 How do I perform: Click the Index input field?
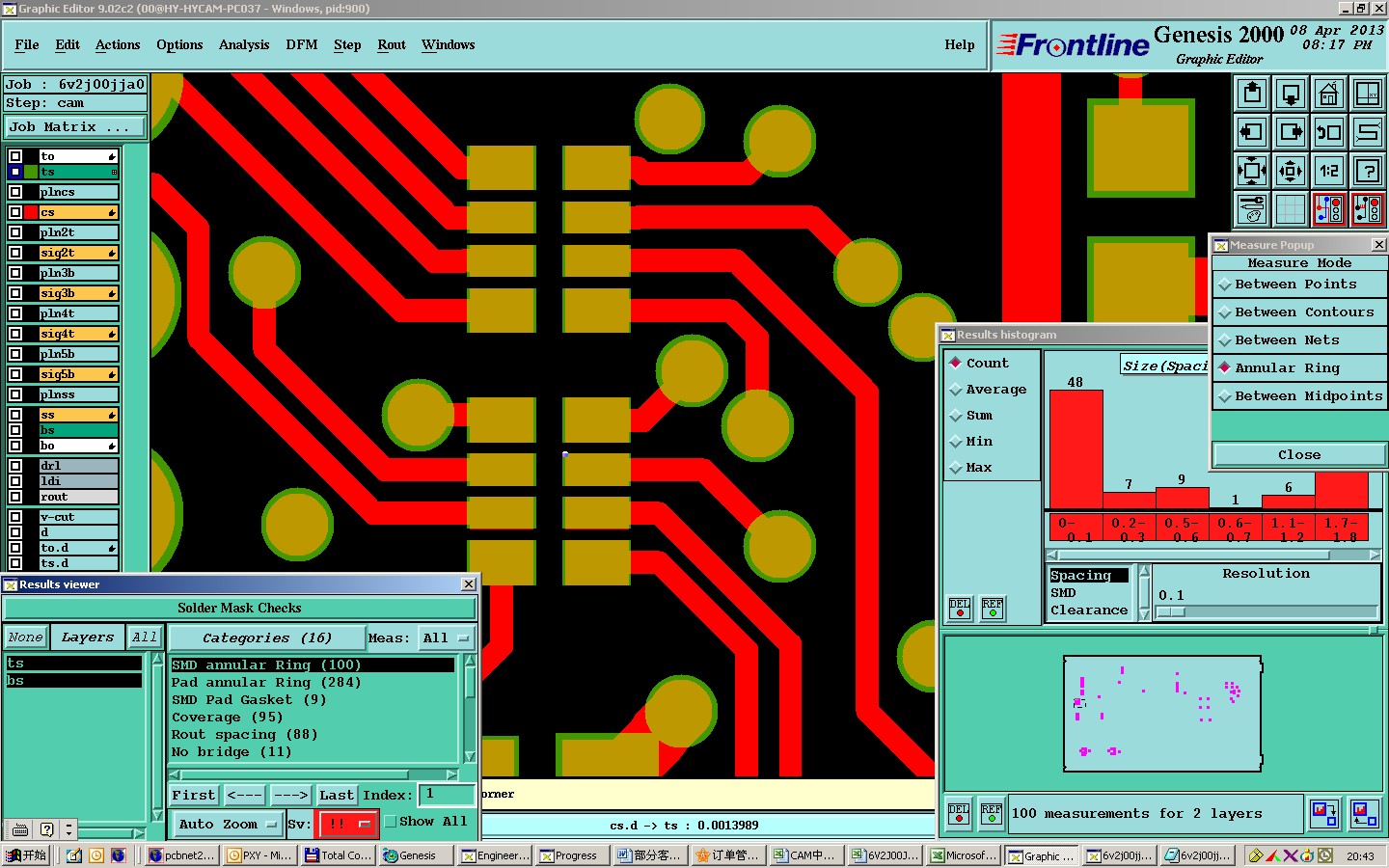[x=447, y=795]
